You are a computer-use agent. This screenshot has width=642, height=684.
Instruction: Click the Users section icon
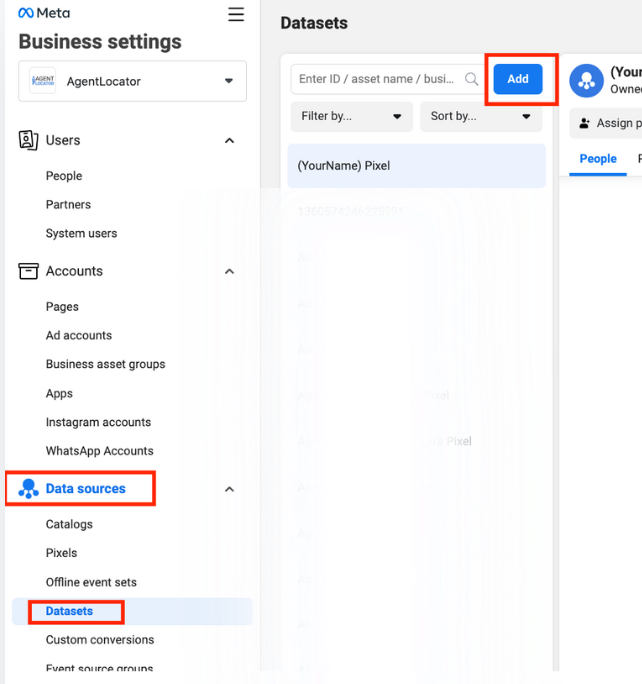(x=28, y=140)
